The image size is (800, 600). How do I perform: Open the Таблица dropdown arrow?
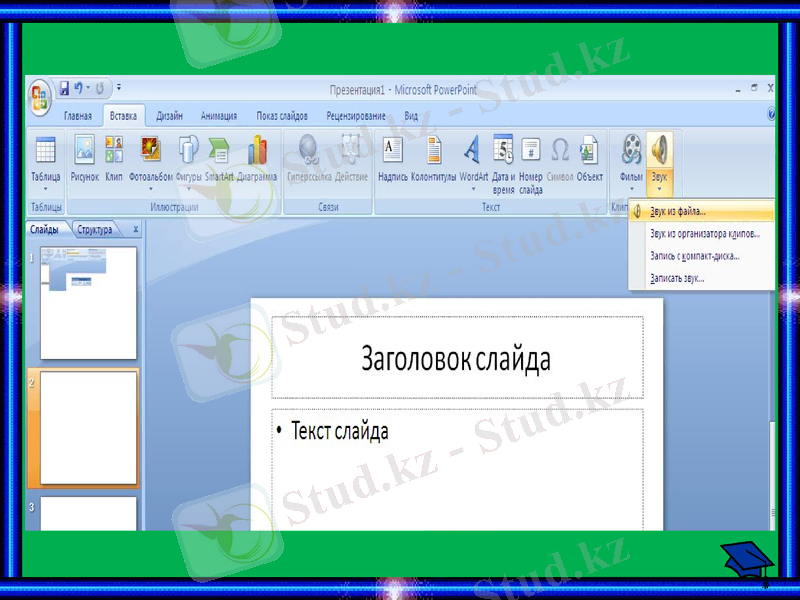(x=46, y=188)
